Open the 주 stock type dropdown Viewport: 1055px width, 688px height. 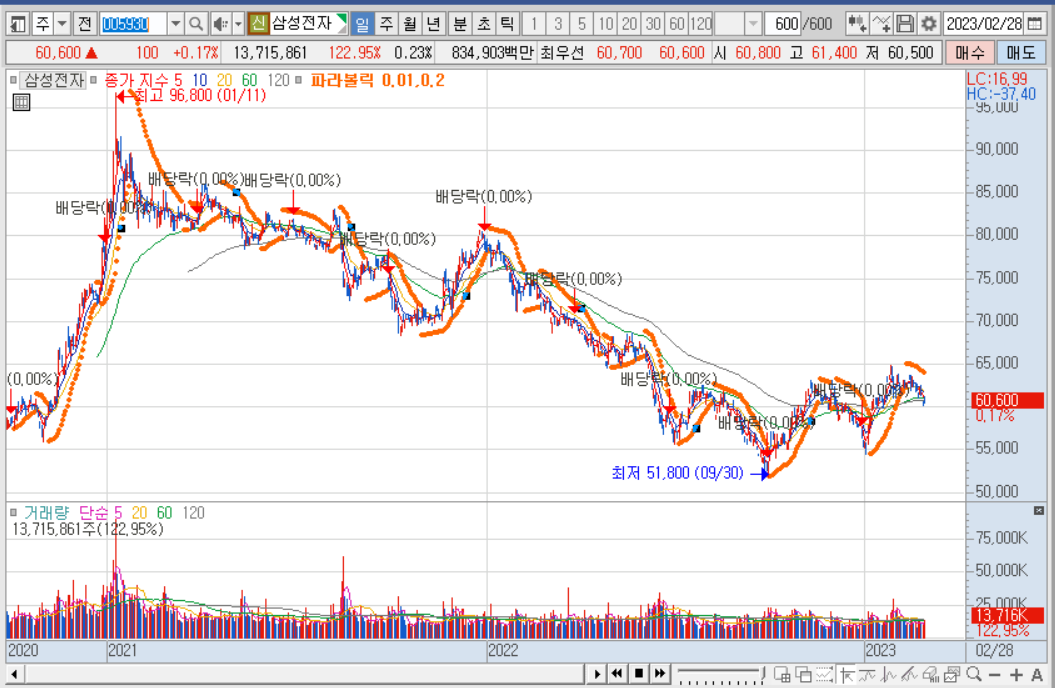(x=62, y=24)
